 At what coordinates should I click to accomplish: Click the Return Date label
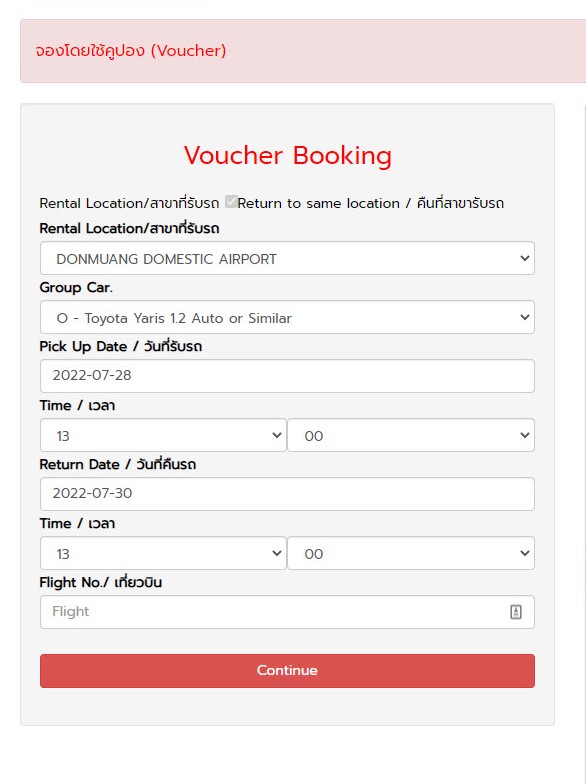tap(118, 464)
